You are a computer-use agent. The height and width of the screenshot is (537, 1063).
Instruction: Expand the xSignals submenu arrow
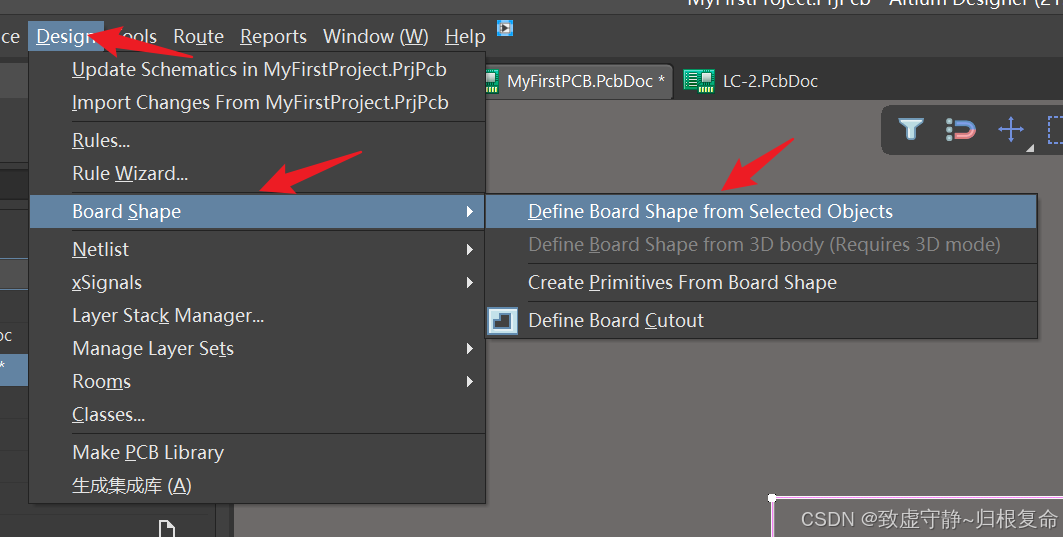pyautogui.click(x=469, y=283)
